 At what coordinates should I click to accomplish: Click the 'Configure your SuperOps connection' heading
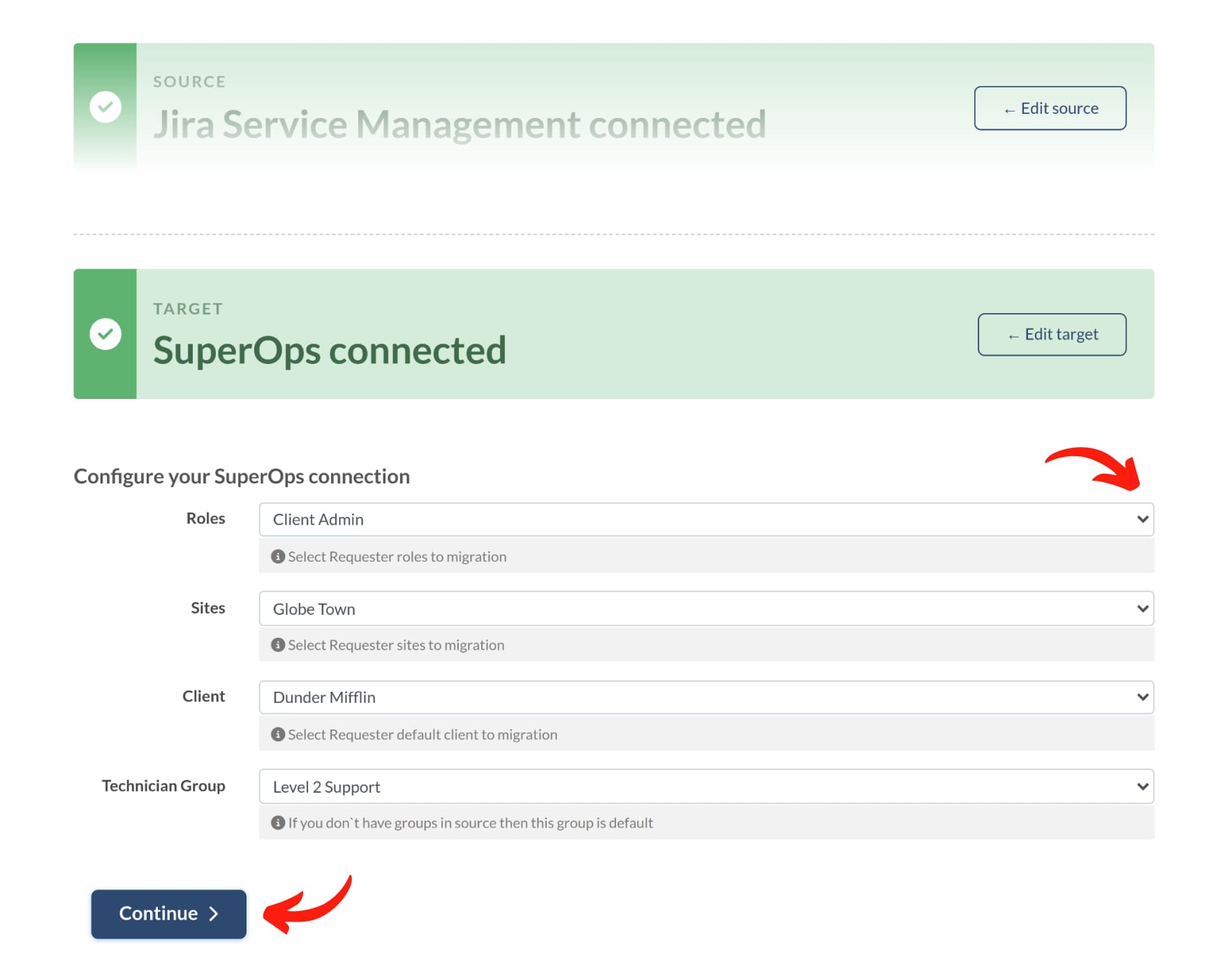(x=242, y=477)
